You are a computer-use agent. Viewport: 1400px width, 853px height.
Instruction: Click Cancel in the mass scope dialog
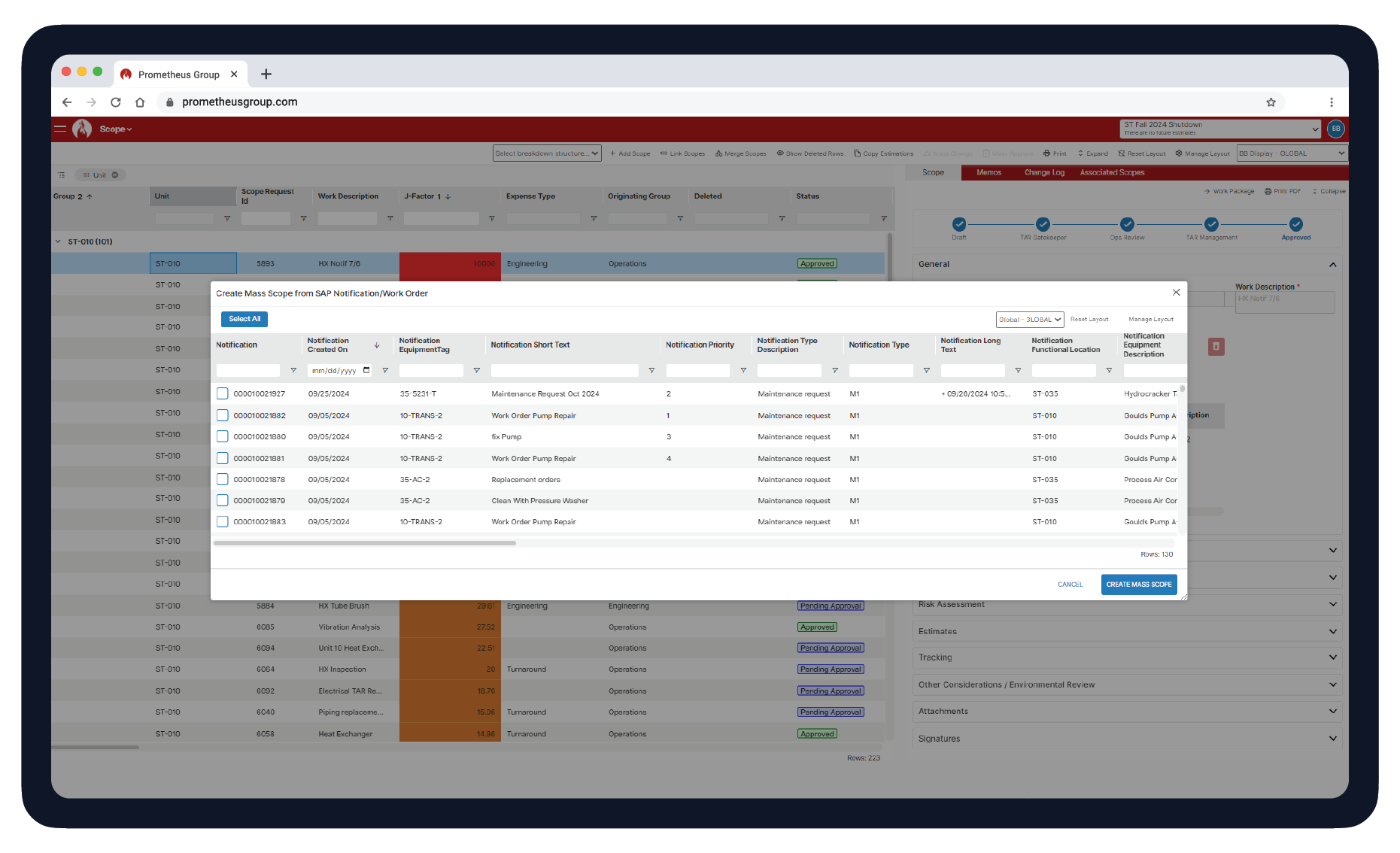coord(1070,584)
